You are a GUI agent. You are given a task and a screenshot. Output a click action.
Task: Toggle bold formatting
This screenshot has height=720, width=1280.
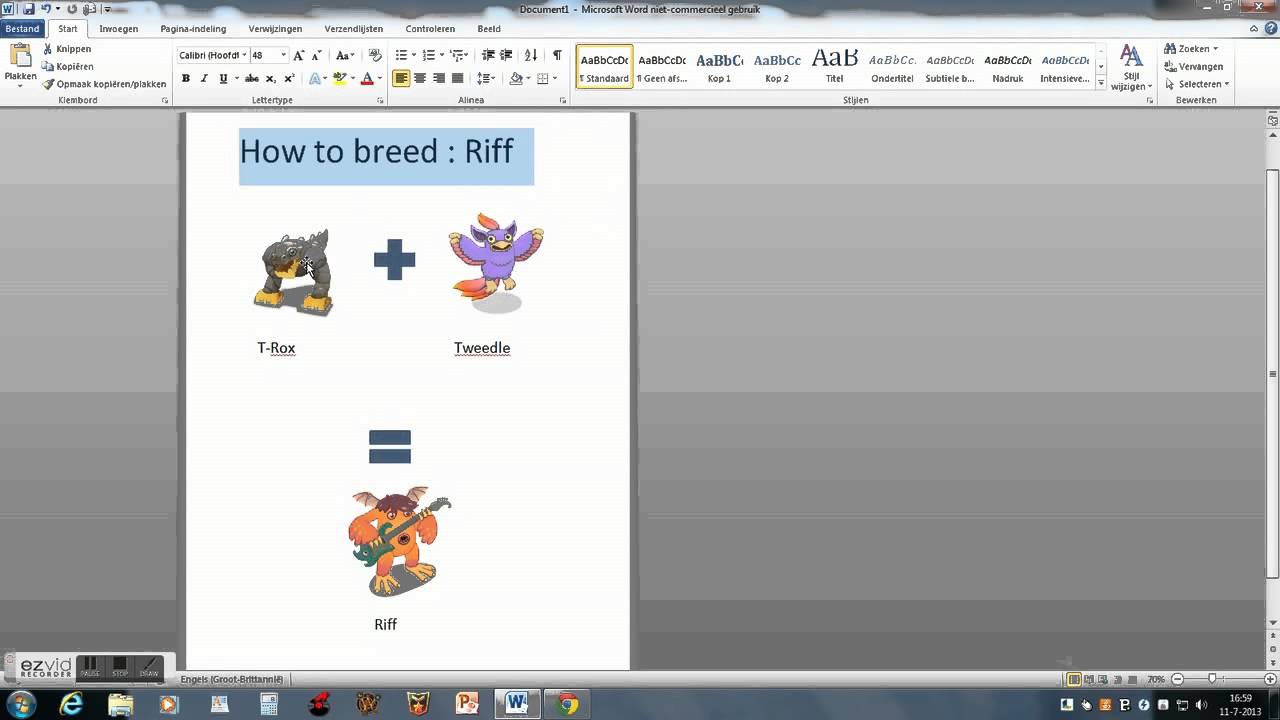185,78
